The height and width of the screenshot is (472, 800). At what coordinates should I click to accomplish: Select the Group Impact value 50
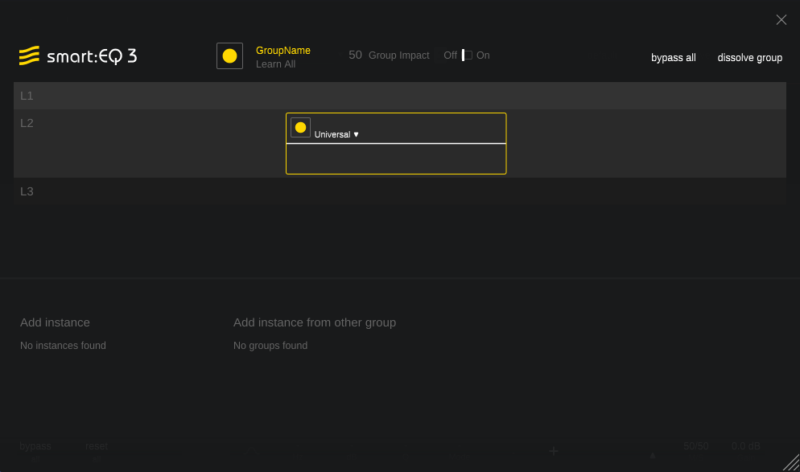[355, 55]
